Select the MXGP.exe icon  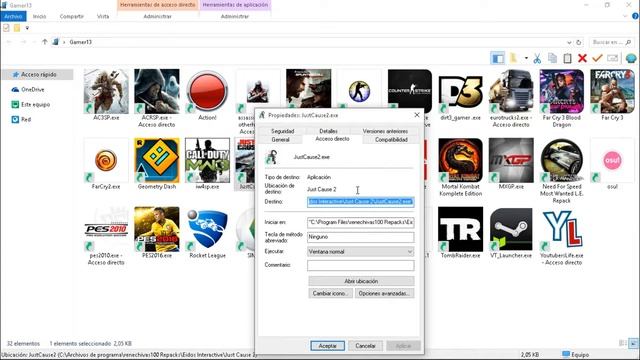[511, 160]
